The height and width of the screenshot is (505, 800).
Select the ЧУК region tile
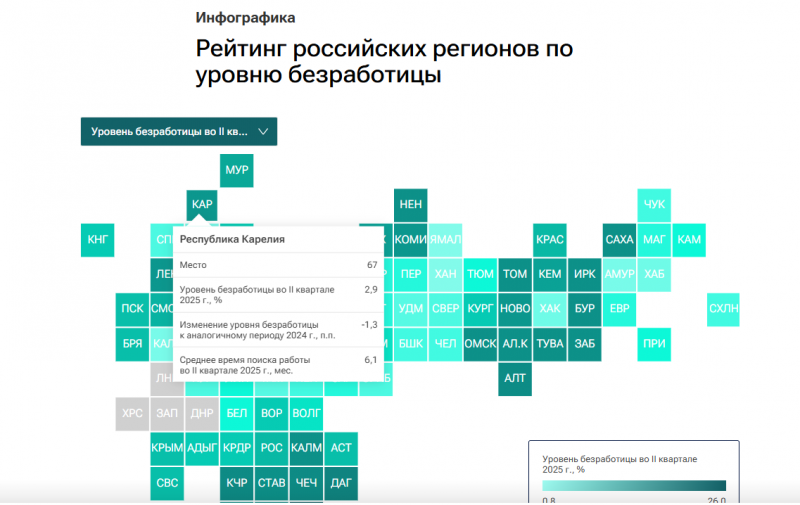[x=654, y=205]
